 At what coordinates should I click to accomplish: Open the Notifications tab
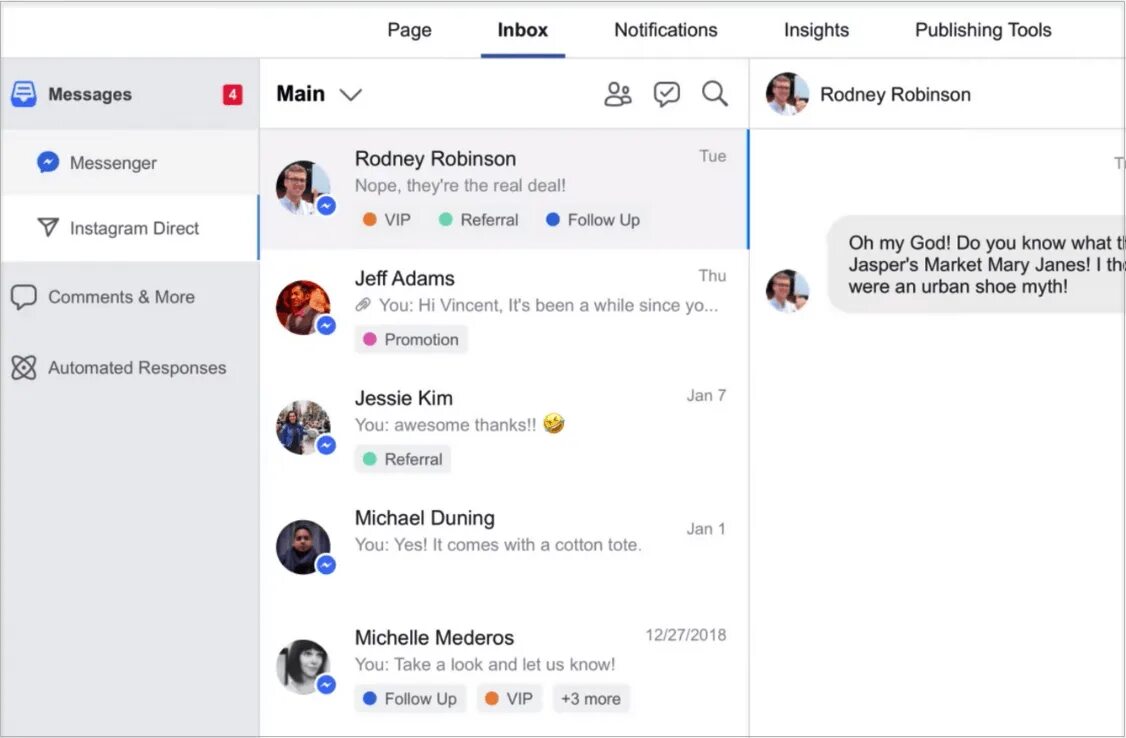(666, 30)
